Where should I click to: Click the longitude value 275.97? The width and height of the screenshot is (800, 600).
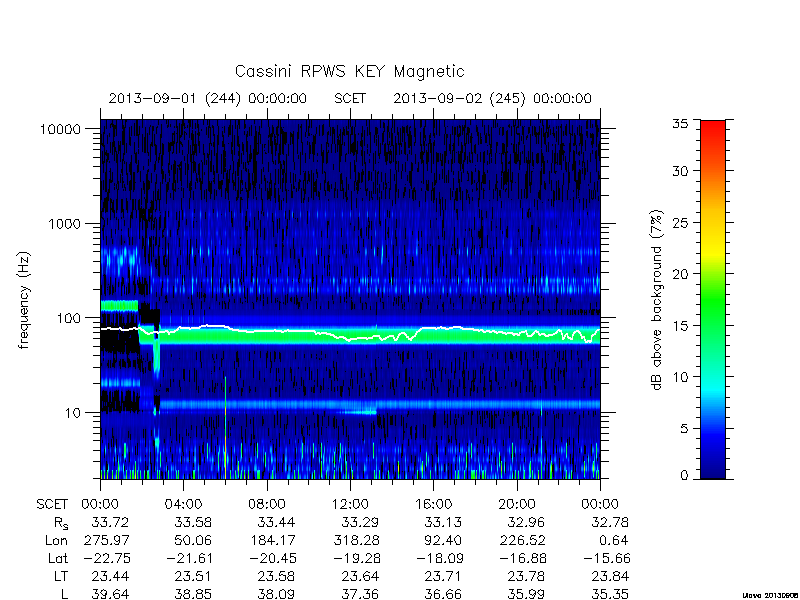[106, 540]
